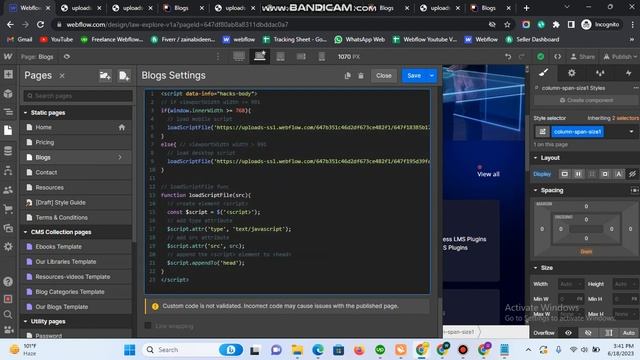640x360 pixels.
Task: Open the Pages panel icon in sidebar
Action: [8, 130]
